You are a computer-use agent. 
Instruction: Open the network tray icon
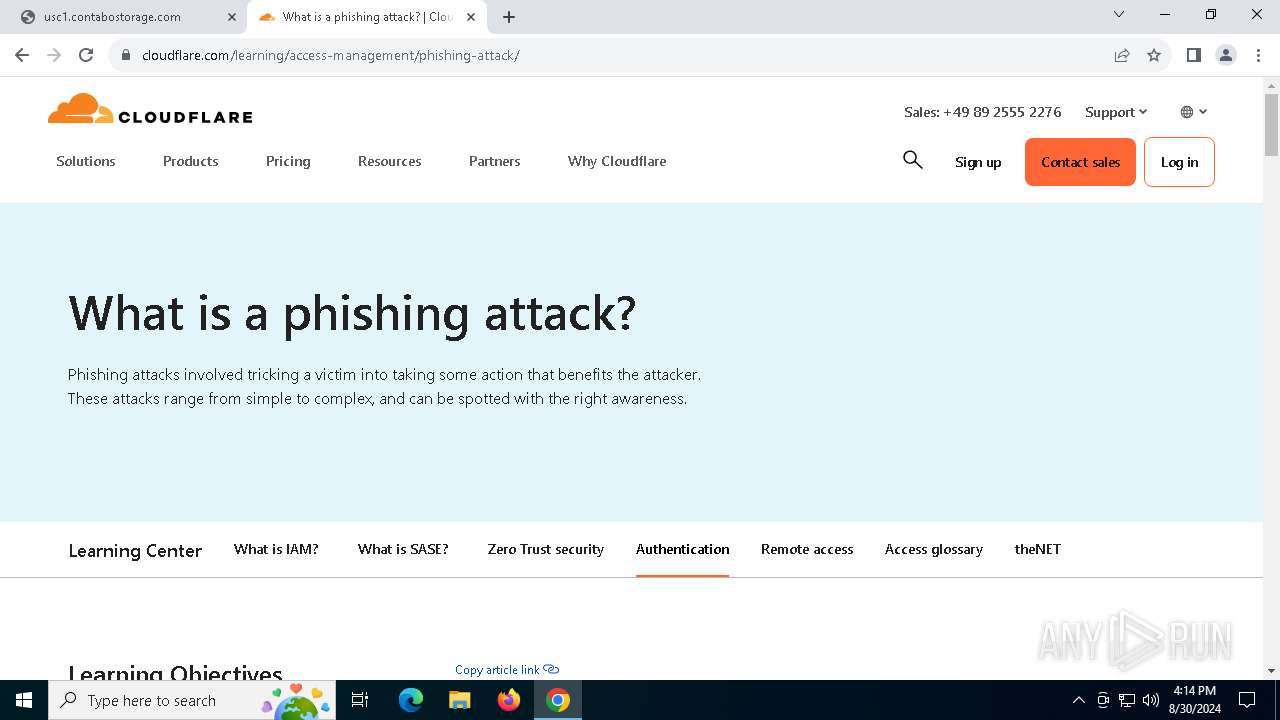(1127, 700)
